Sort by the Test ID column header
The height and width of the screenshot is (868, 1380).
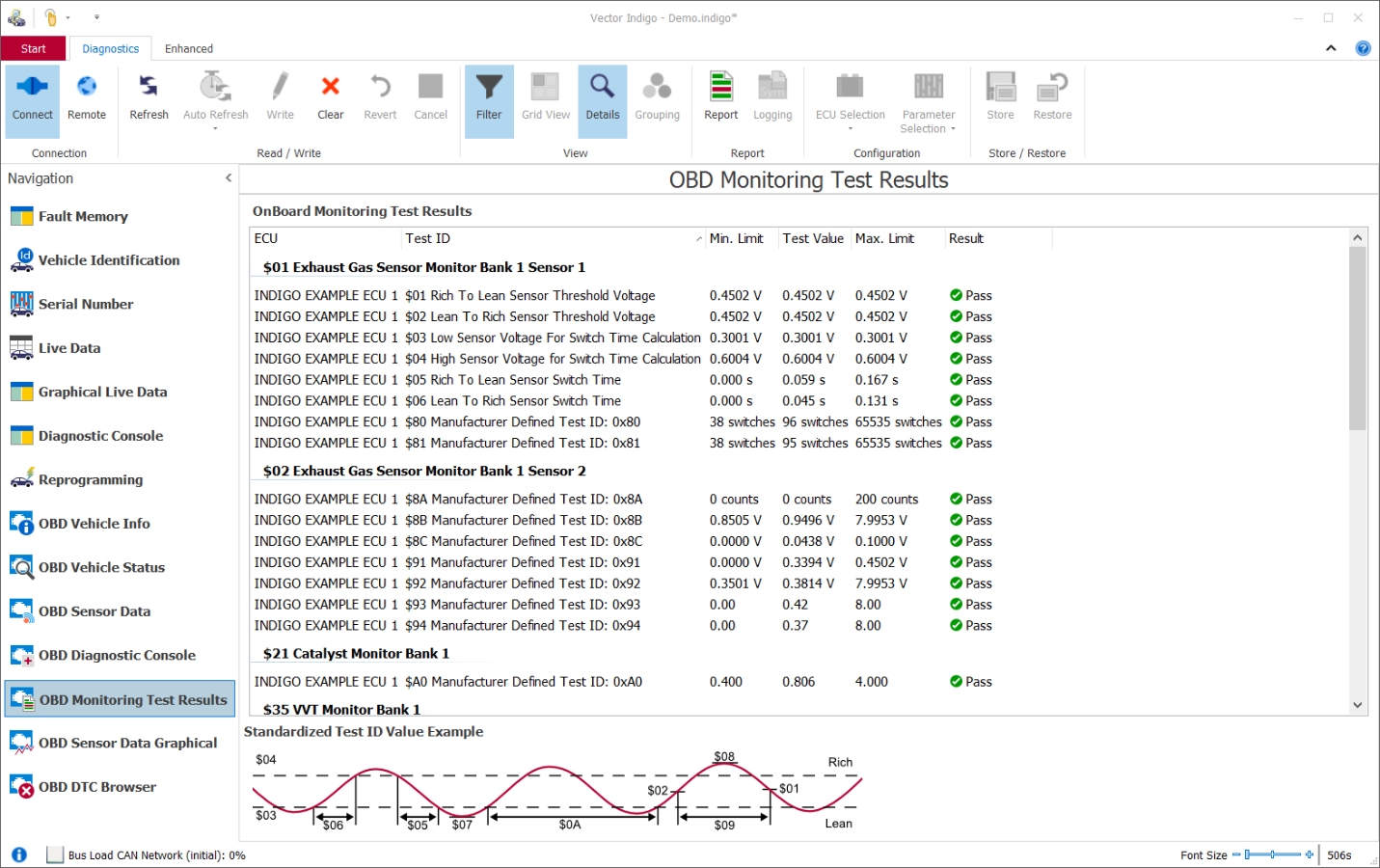point(554,238)
